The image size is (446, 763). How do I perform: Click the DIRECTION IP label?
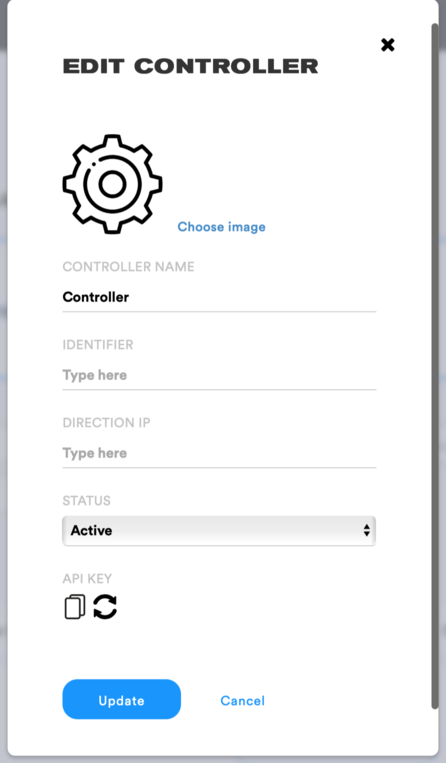click(106, 423)
